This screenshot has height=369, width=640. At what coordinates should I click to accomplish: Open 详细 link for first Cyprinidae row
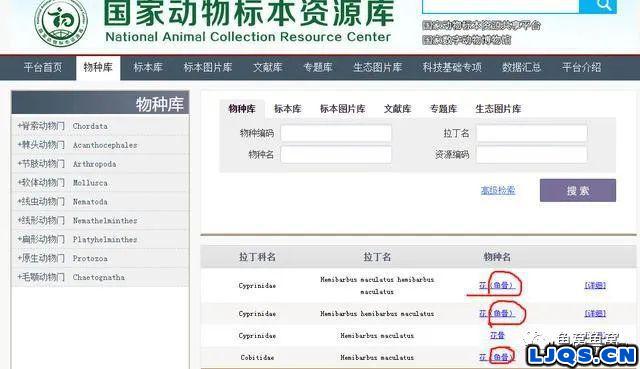tap(595, 285)
